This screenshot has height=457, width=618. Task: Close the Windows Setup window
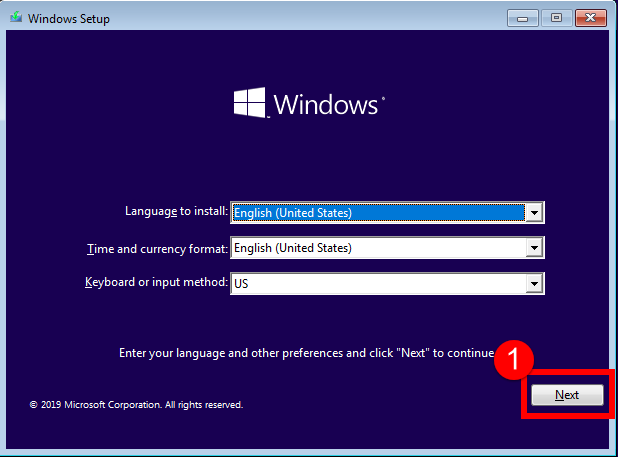[590, 18]
